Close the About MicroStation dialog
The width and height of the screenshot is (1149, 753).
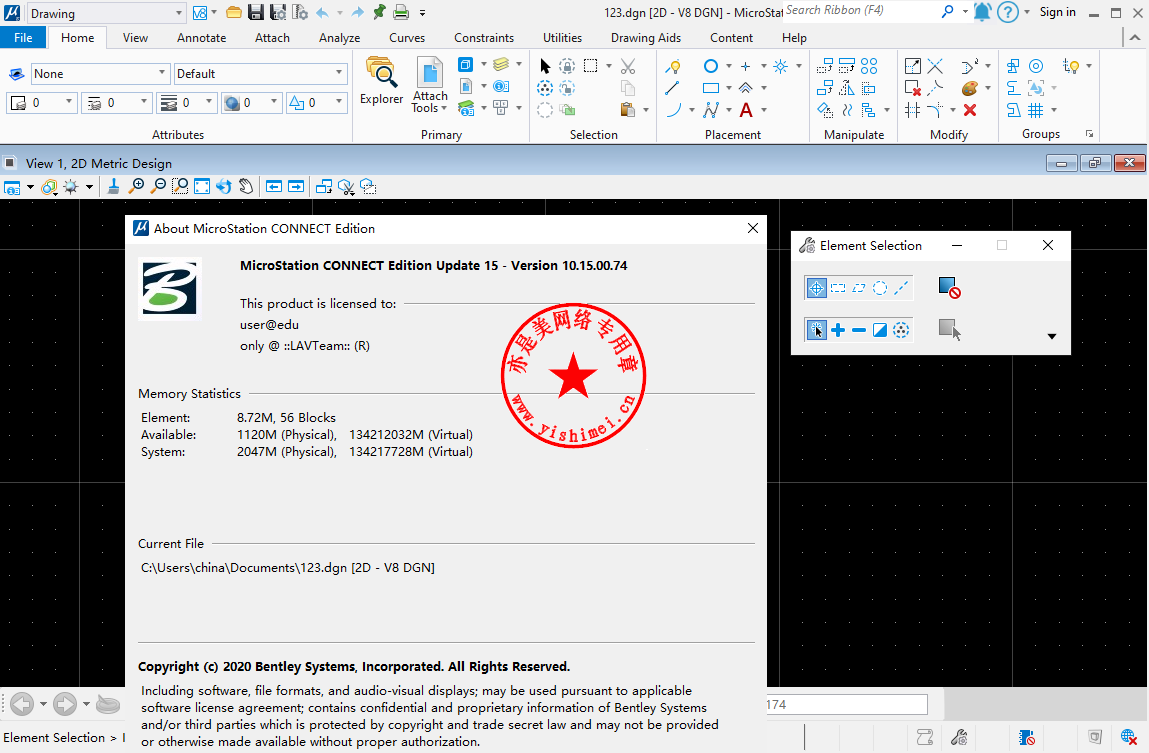point(753,228)
